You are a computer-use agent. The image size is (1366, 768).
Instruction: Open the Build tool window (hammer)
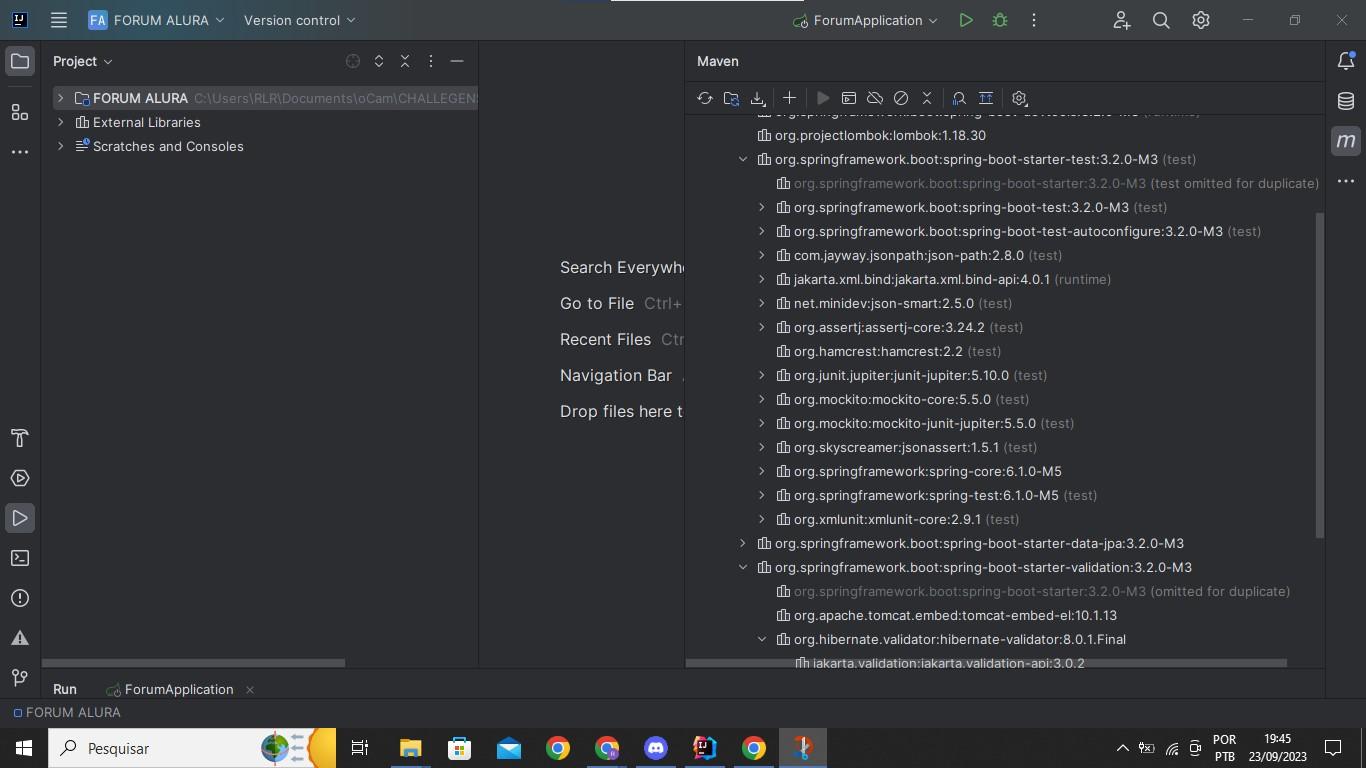point(20,438)
